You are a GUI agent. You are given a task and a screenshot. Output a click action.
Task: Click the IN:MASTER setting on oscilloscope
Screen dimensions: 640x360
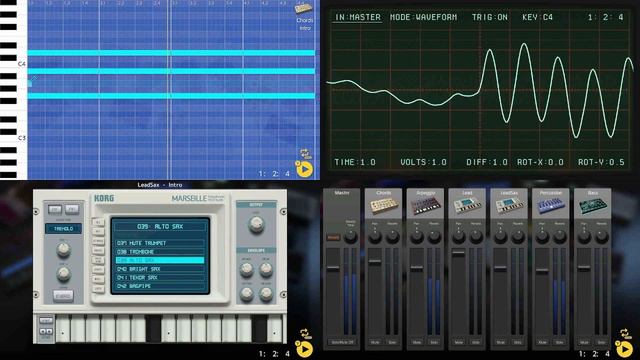click(358, 17)
